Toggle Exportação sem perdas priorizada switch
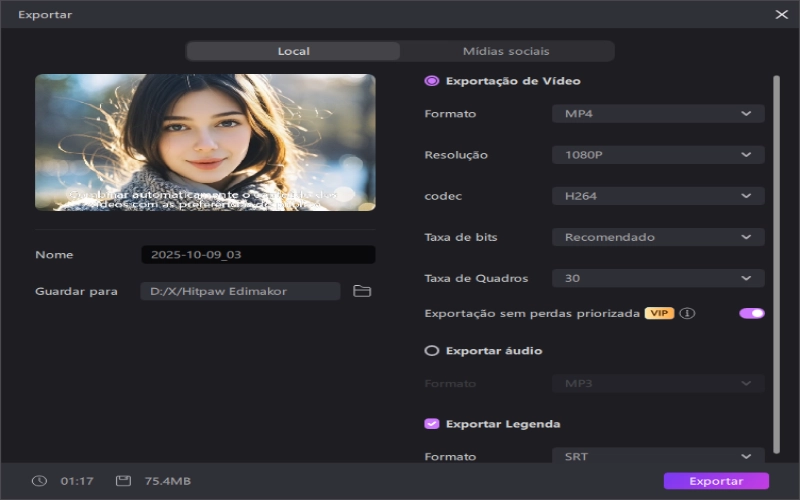This screenshot has width=800, height=500. click(x=752, y=313)
